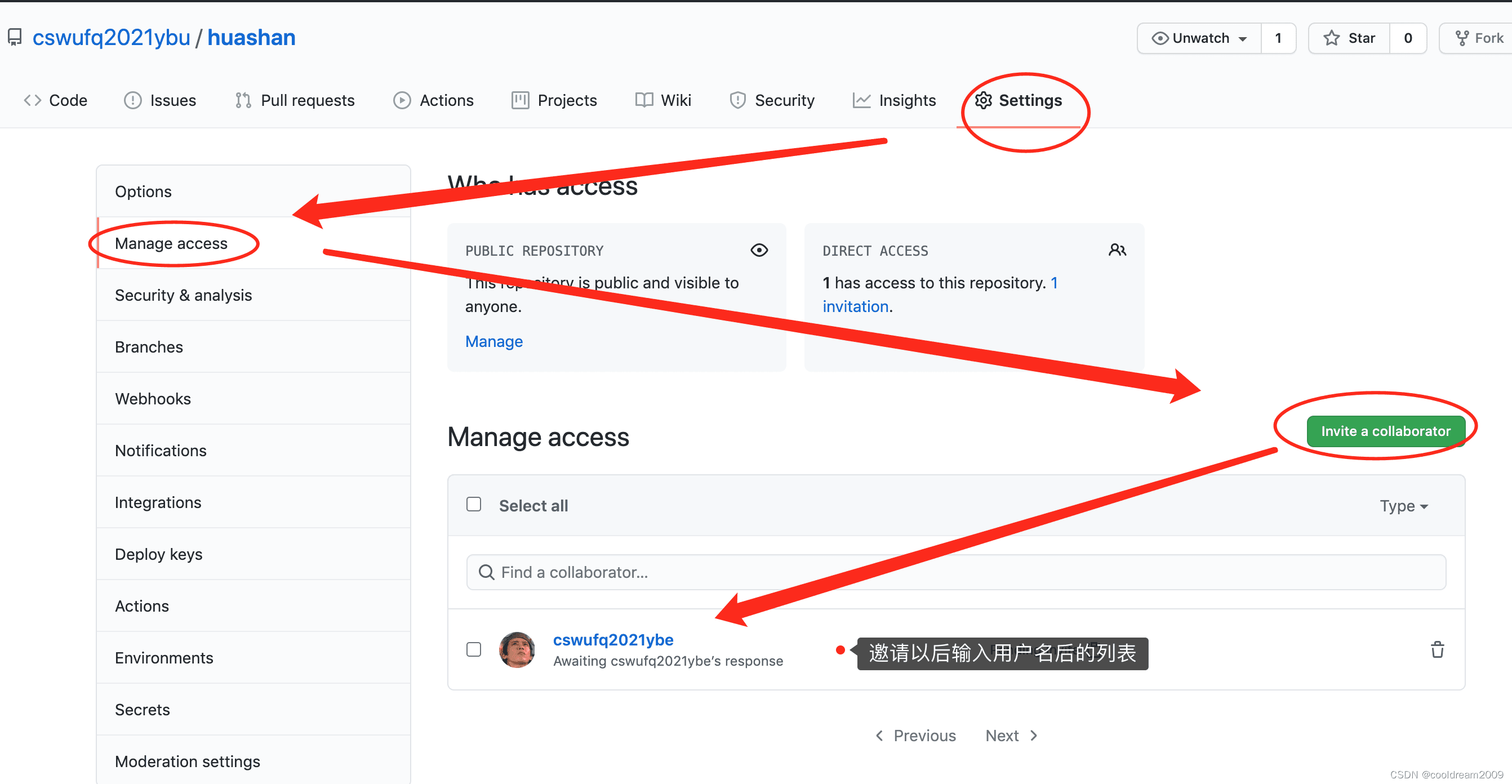Check the cswufq2021ybe row checkbox
The height and width of the screenshot is (784, 1512).
point(474,649)
